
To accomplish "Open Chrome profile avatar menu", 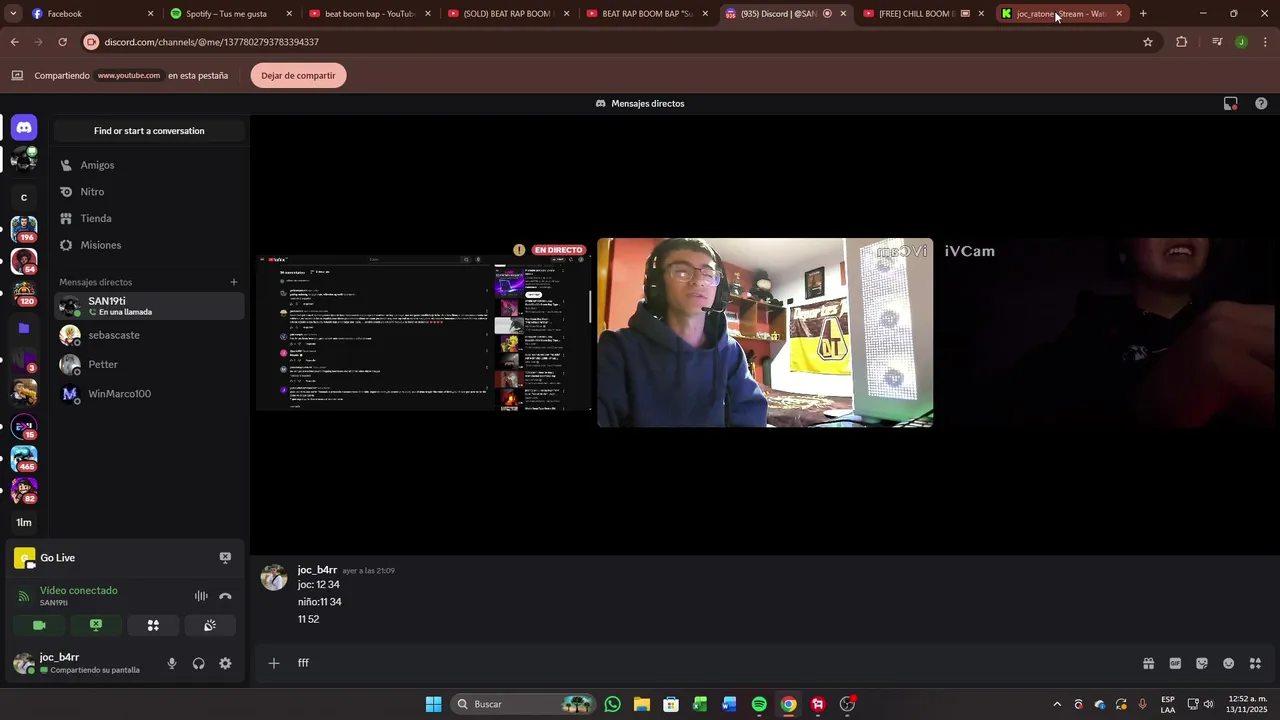I will (x=1241, y=42).
